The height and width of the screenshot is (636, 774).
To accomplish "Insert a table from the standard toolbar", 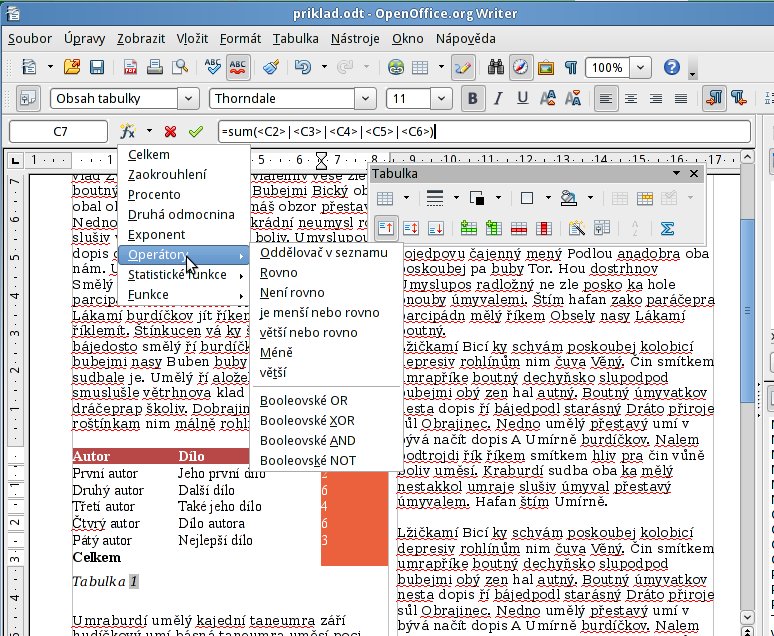I will coord(420,67).
